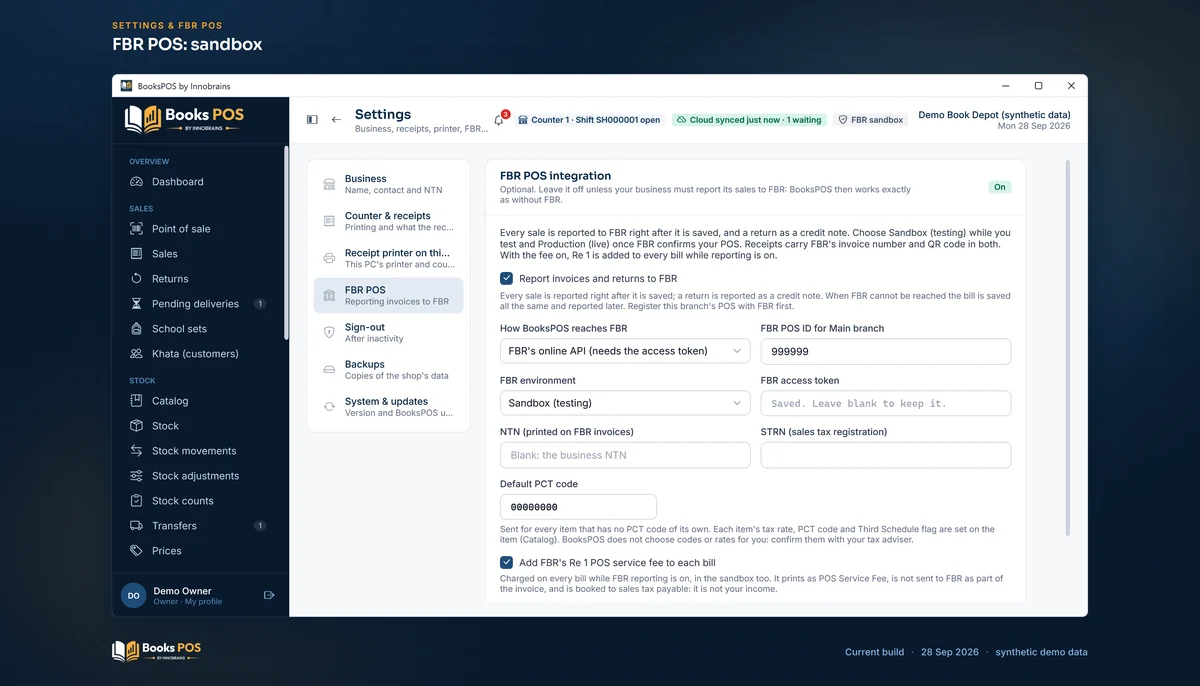Open the Catalog icon
The width and height of the screenshot is (1200, 686).
tap(137, 401)
